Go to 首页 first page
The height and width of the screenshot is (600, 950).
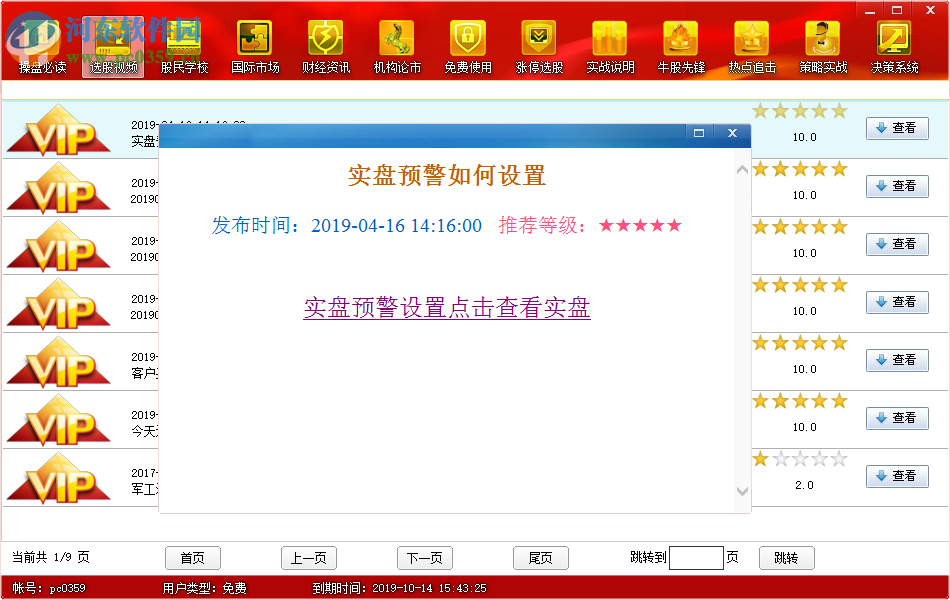click(192, 558)
